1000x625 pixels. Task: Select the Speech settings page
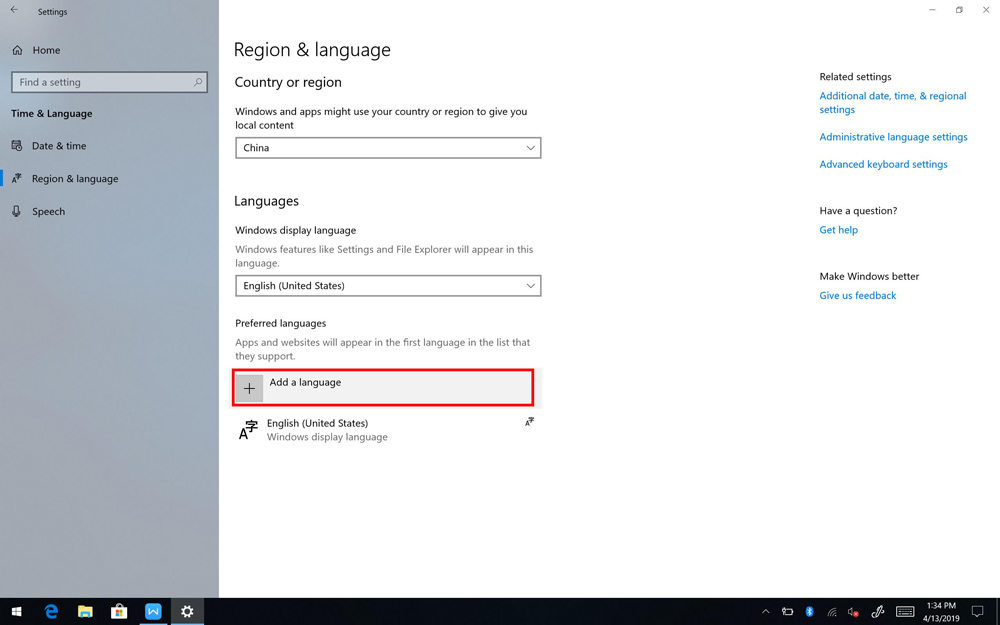pos(48,212)
